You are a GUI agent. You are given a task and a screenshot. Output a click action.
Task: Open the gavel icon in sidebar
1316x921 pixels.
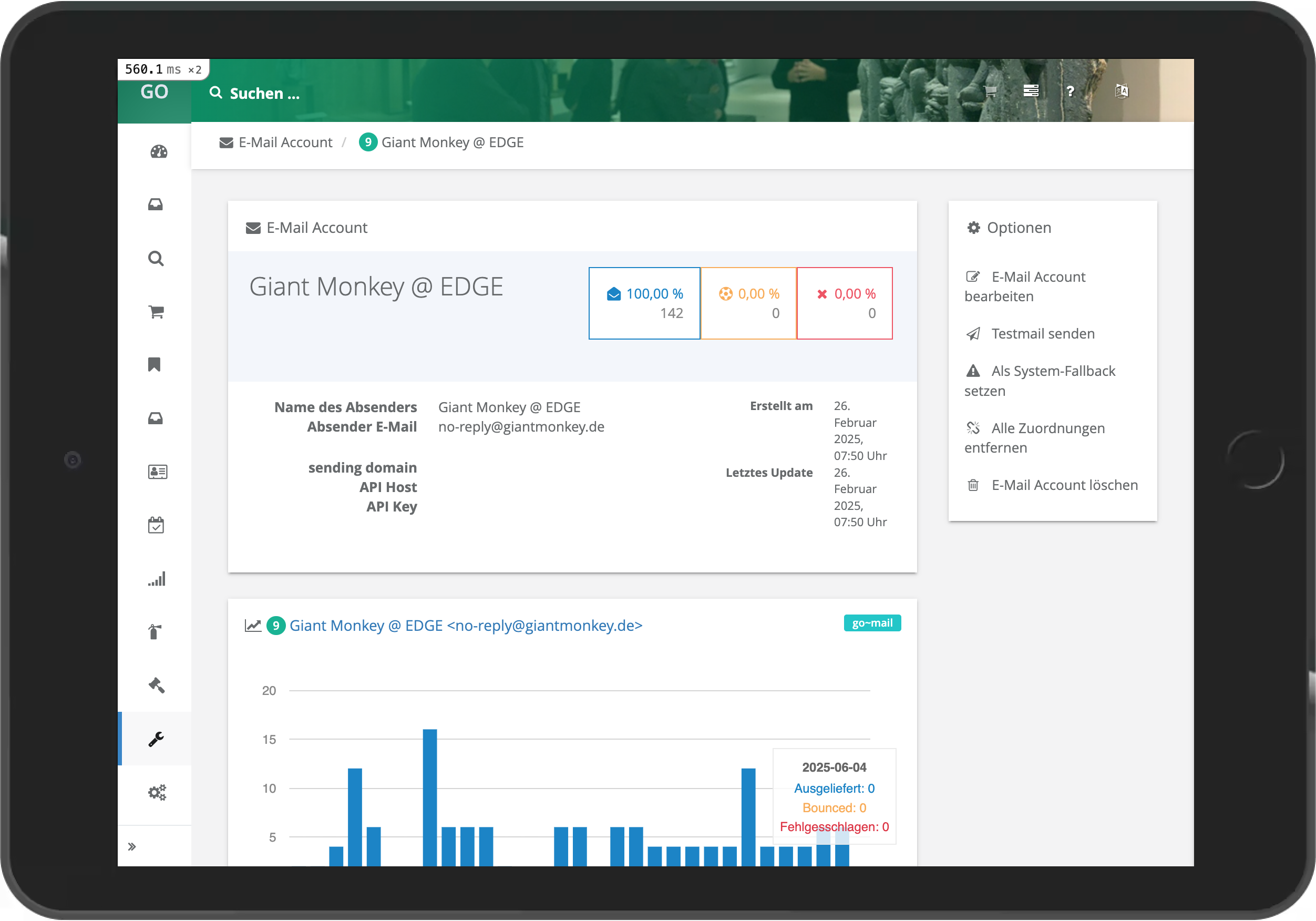click(157, 685)
